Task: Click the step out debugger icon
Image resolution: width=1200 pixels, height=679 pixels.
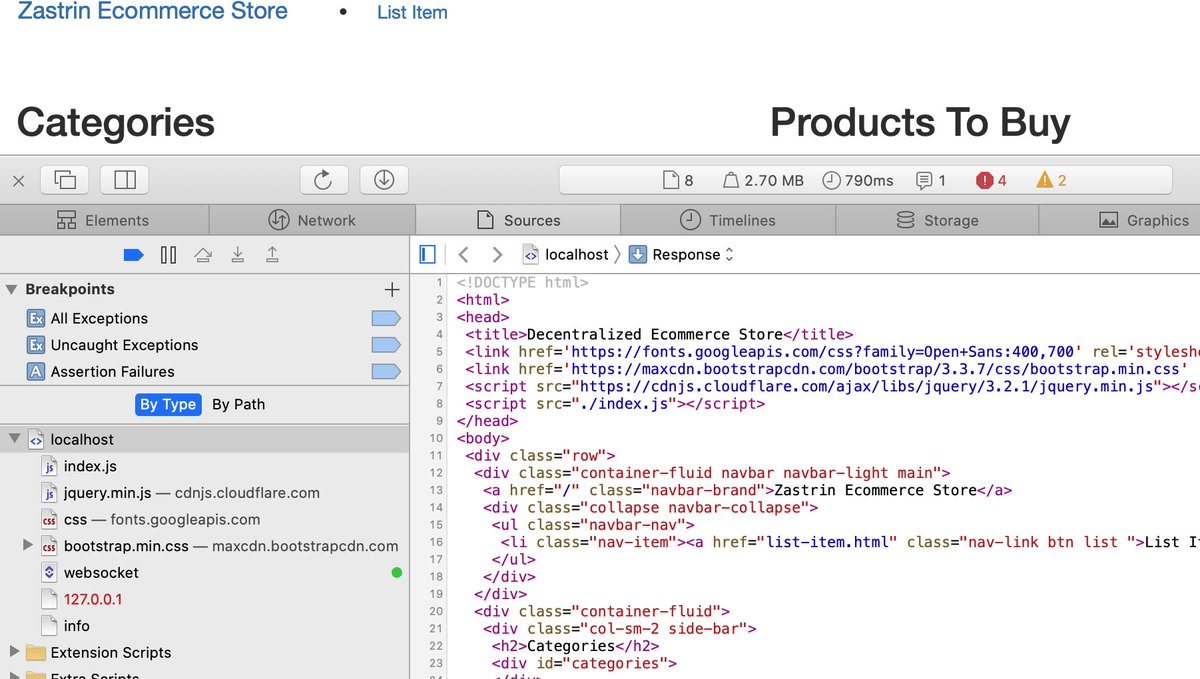Action: point(272,255)
